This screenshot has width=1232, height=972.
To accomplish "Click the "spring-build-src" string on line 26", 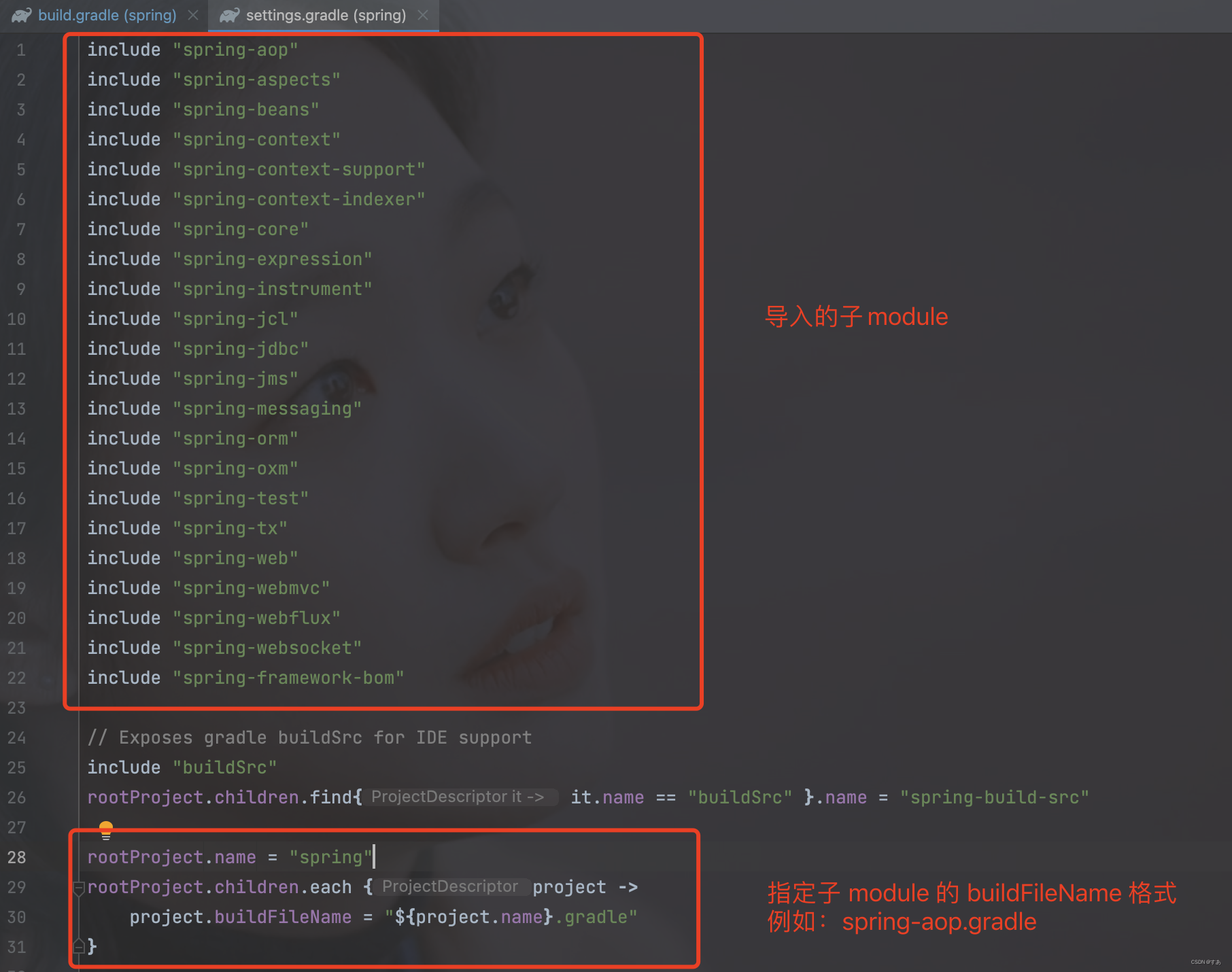I will click(x=995, y=797).
